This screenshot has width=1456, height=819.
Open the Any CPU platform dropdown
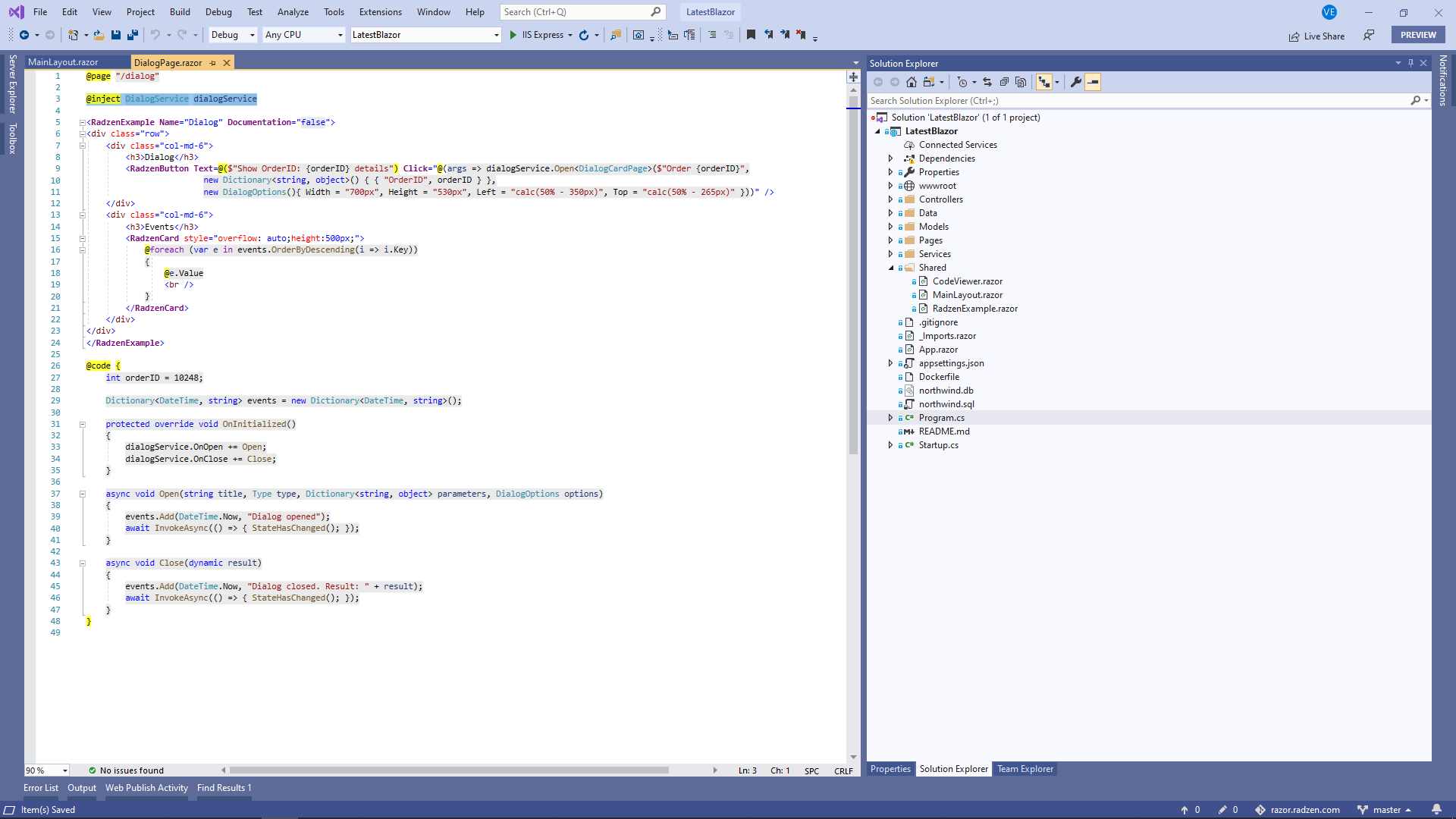304,35
